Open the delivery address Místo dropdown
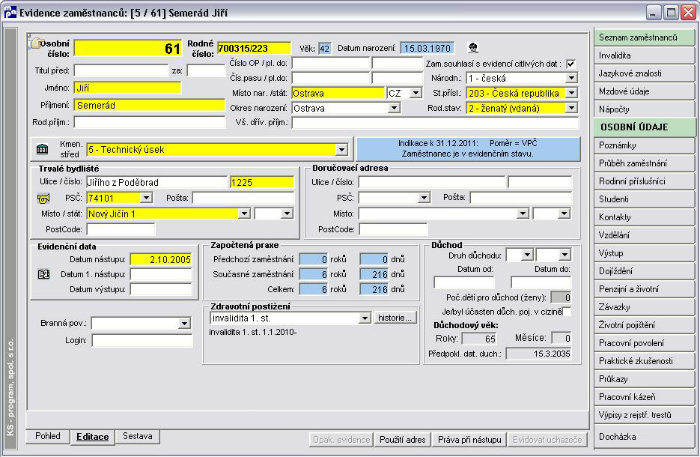The width and height of the screenshot is (700, 457). coord(522,213)
